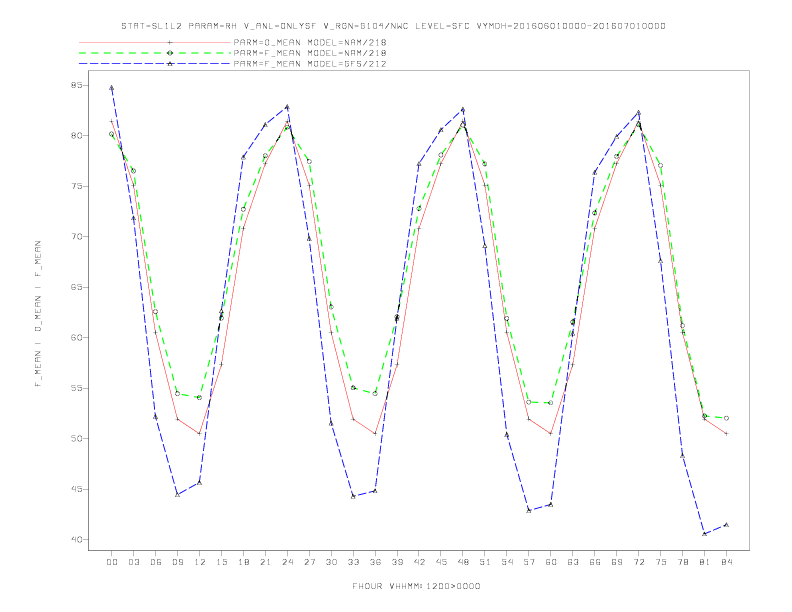792x612 pixels.
Task: Click the x-axis forecast hour label 48
Action: (x=463, y=562)
